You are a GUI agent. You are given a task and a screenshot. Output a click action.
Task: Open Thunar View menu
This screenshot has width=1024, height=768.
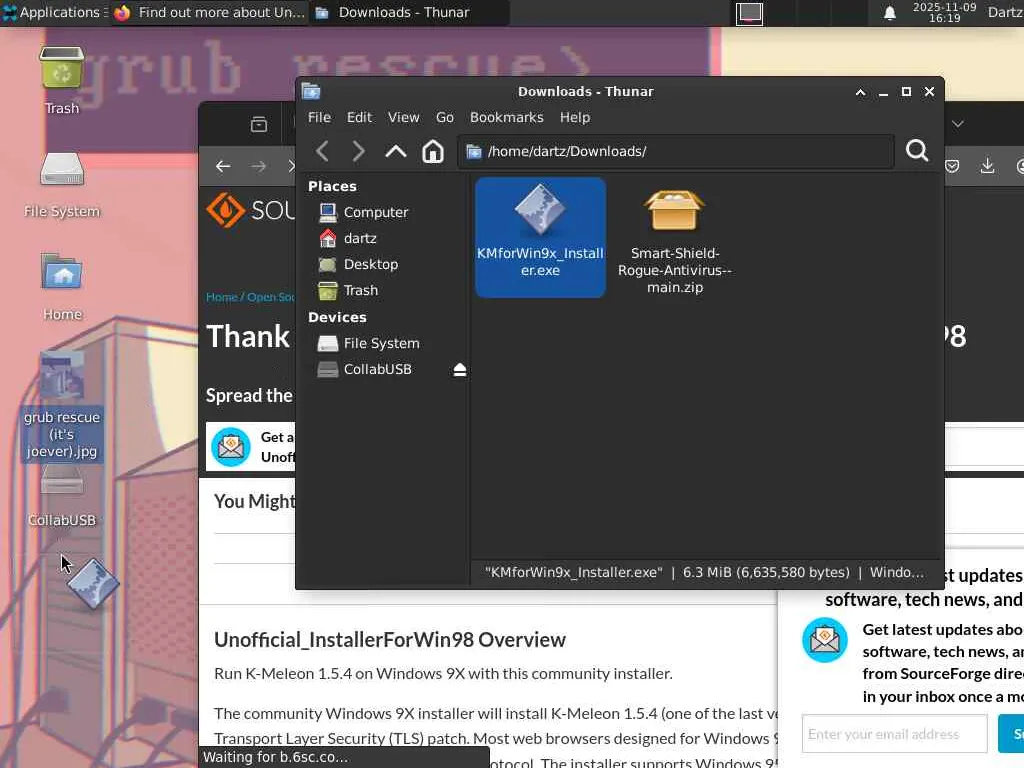(x=404, y=118)
